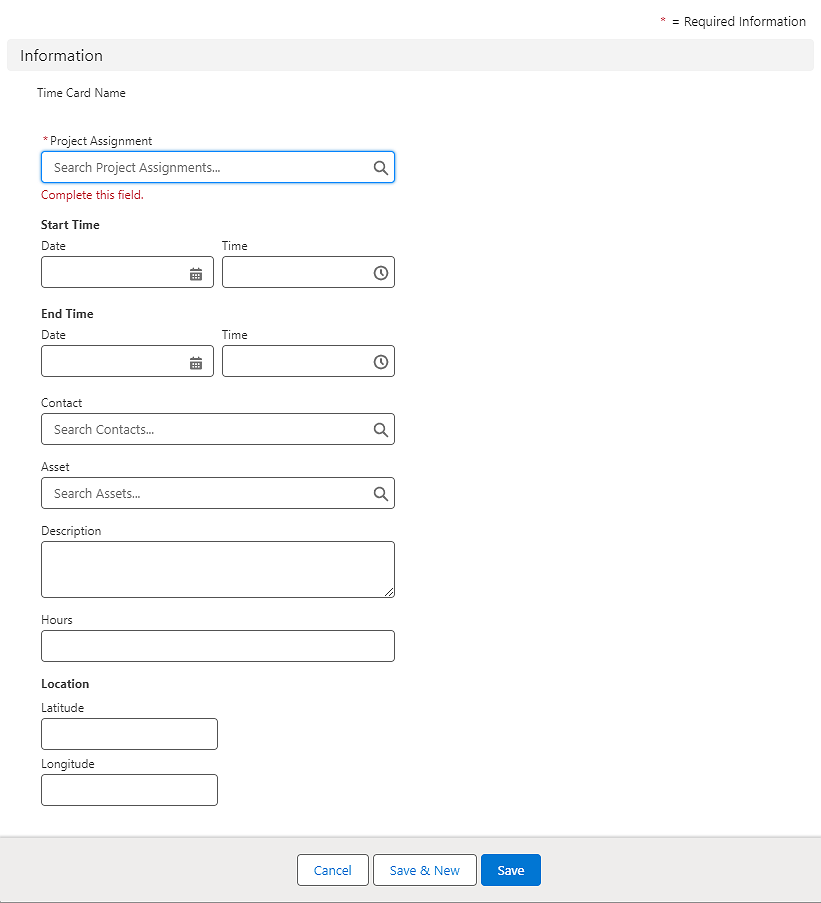The image size is (821, 903).
Task: Open the End Time calendar picker icon
Action: point(196,362)
